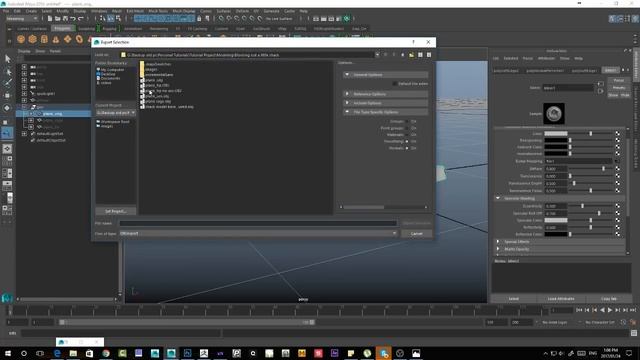Click the Undo icon in status line
Image resolution: width=640 pixels, height=360 pixels.
coord(73,18)
